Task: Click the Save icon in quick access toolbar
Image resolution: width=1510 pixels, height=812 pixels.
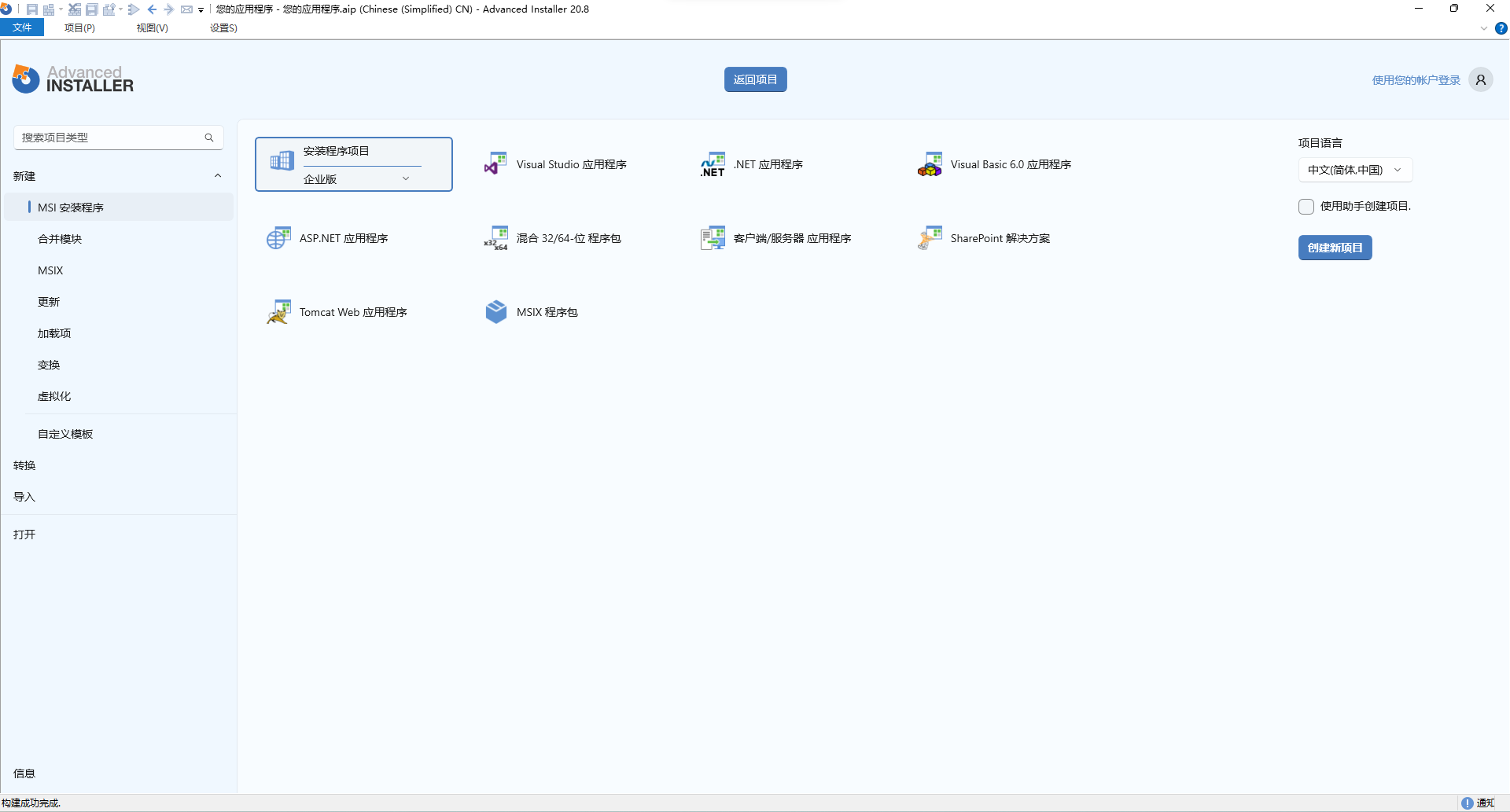Action: pyautogui.click(x=32, y=9)
